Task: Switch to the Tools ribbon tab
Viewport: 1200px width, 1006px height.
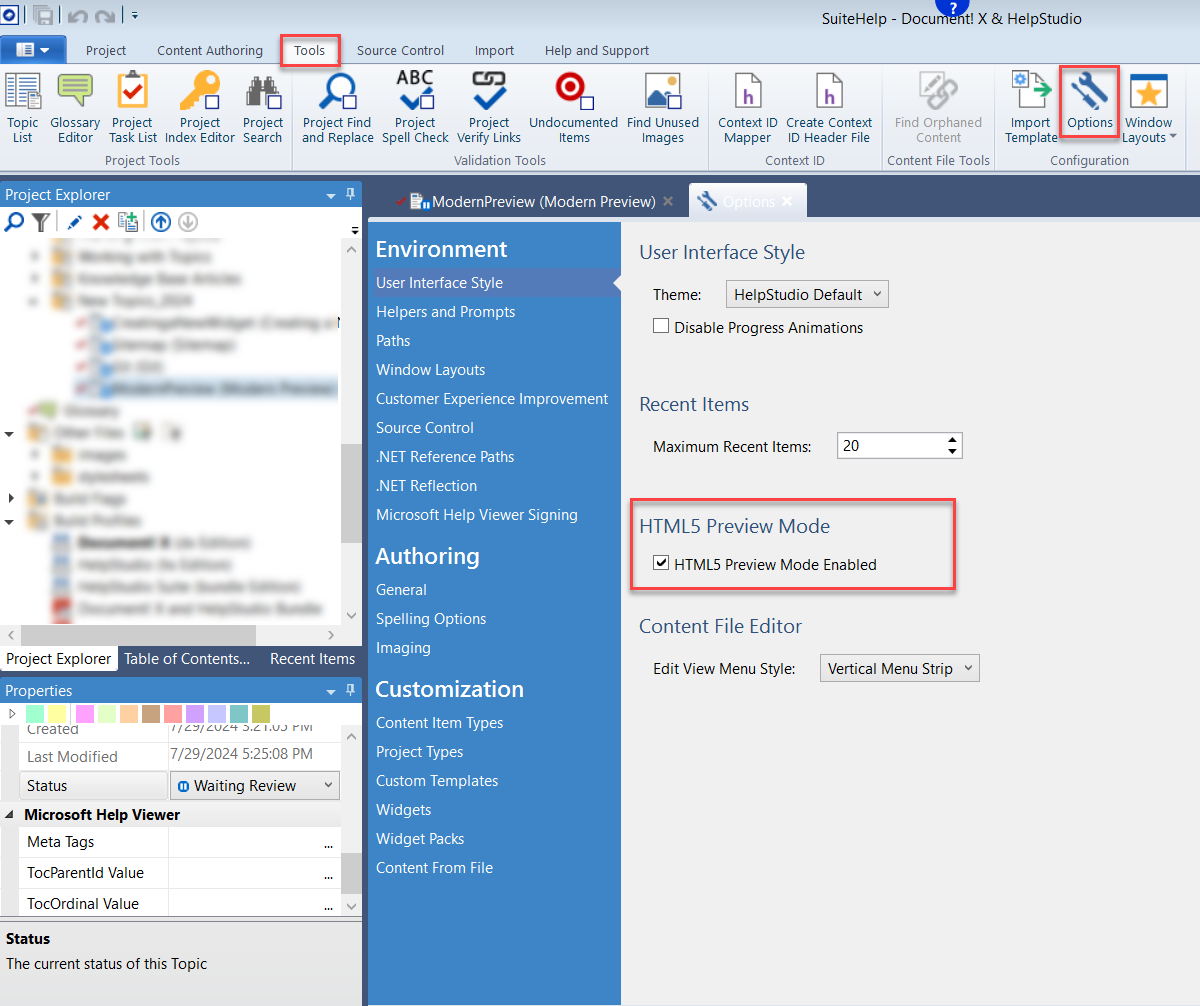Action: click(x=310, y=49)
